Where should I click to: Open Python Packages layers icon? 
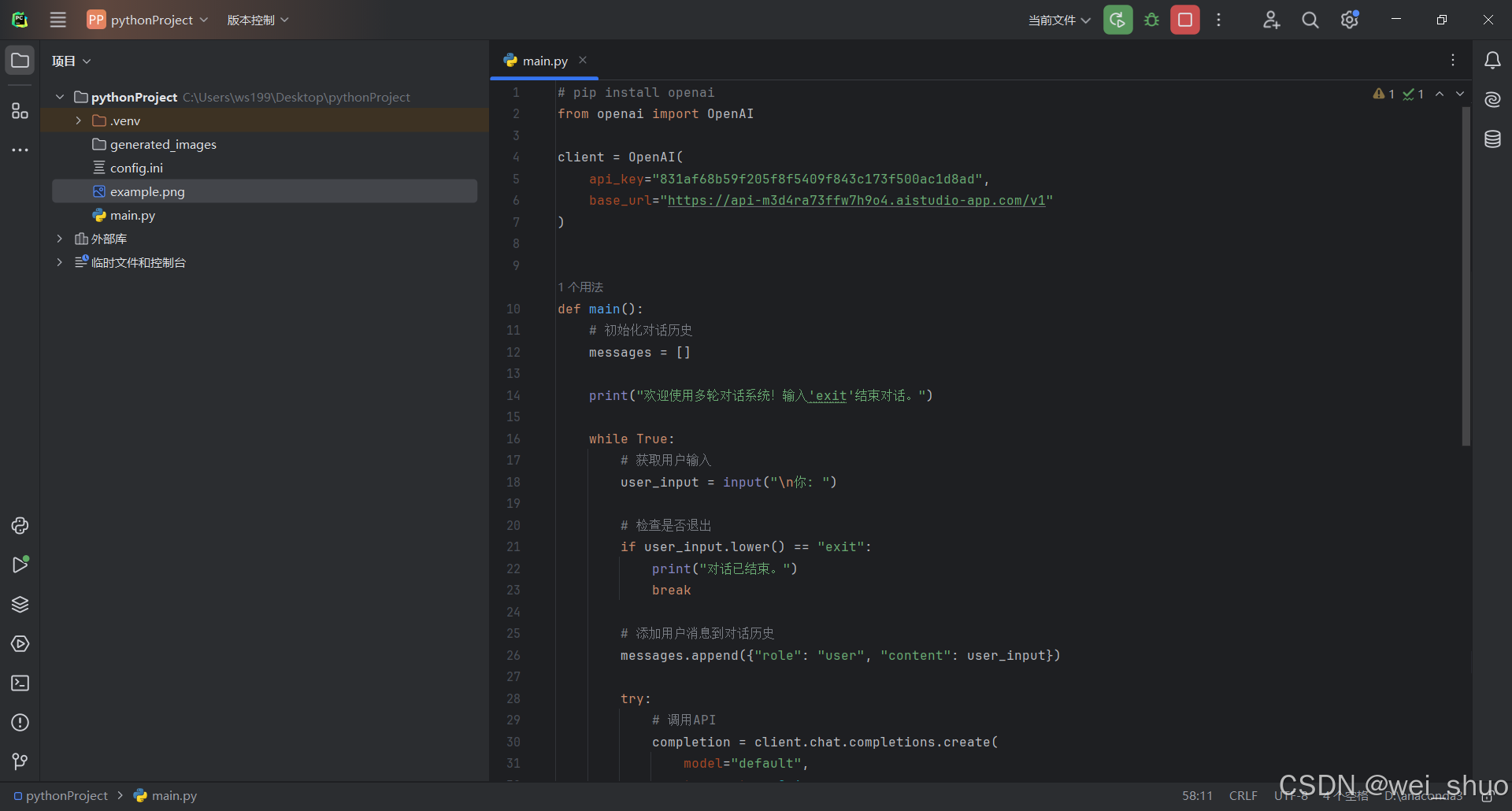coord(20,604)
